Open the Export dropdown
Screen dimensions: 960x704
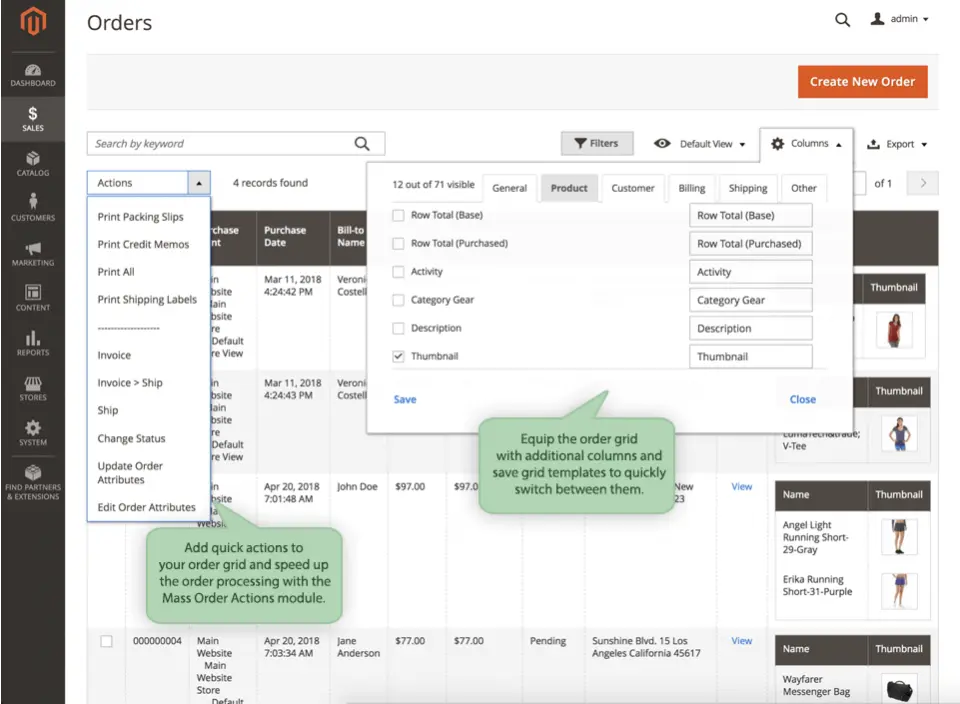coord(897,144)
